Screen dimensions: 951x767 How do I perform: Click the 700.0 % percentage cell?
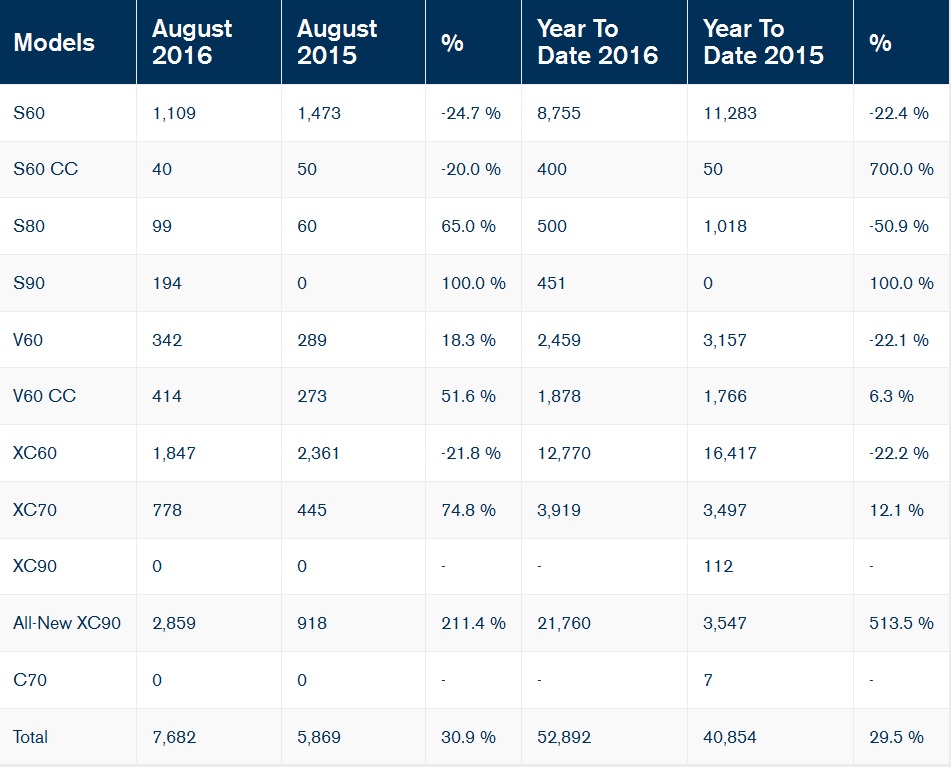coord(901,169)
